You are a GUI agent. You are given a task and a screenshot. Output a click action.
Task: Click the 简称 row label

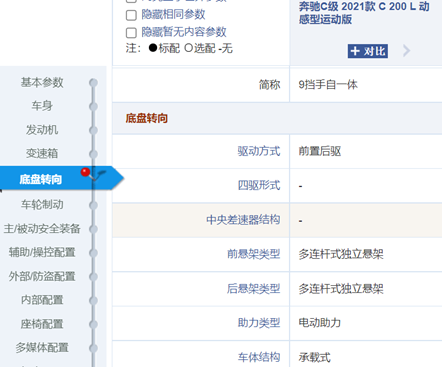pos(269,85)
